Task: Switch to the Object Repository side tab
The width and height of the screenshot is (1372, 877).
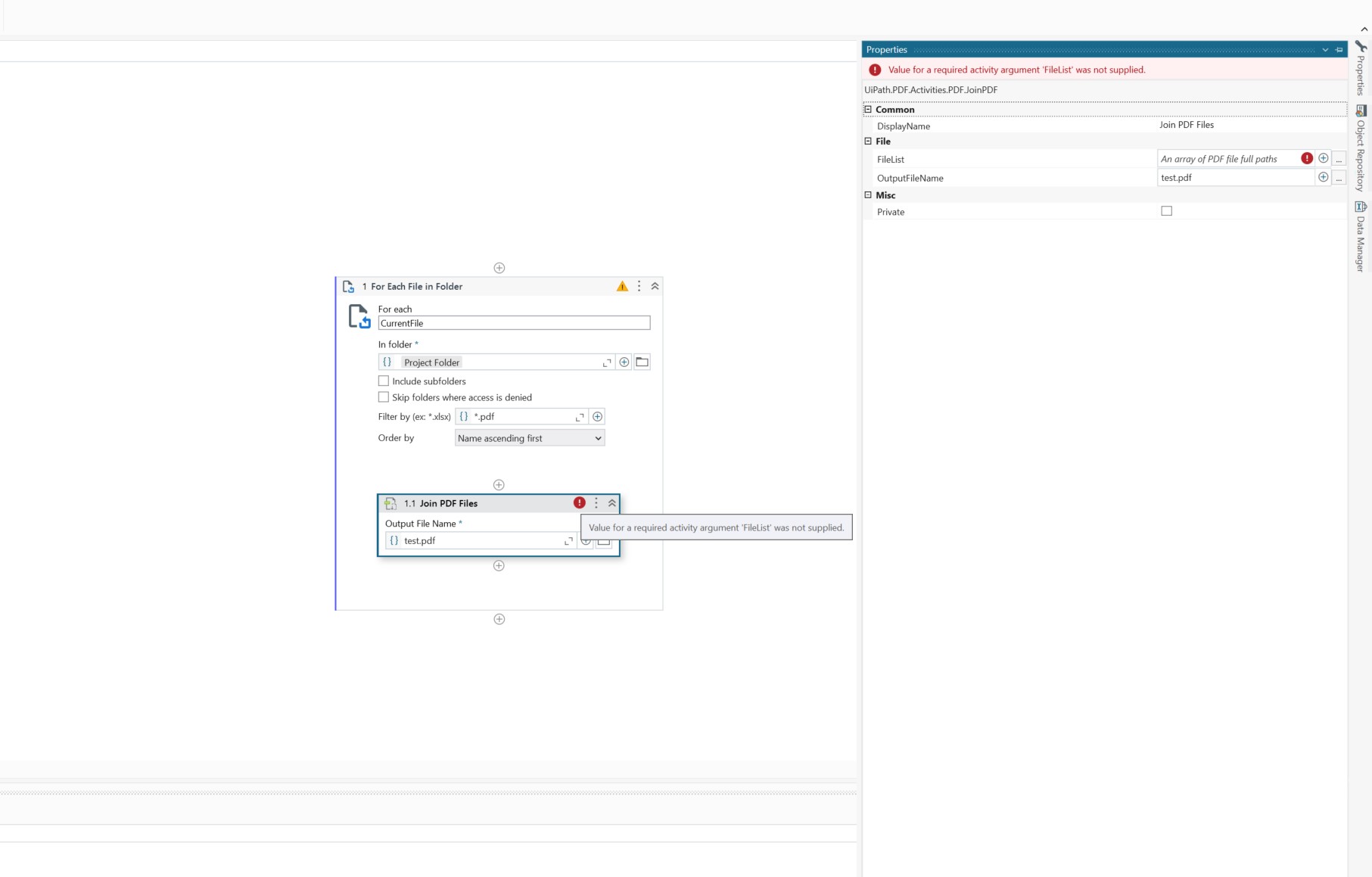Action: pyautogui.click(x=1360, y=148)
